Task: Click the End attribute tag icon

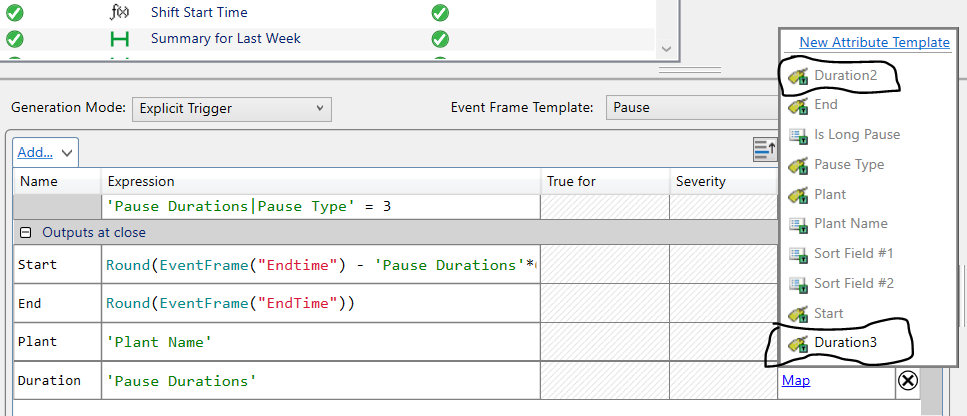Action: 798,105
